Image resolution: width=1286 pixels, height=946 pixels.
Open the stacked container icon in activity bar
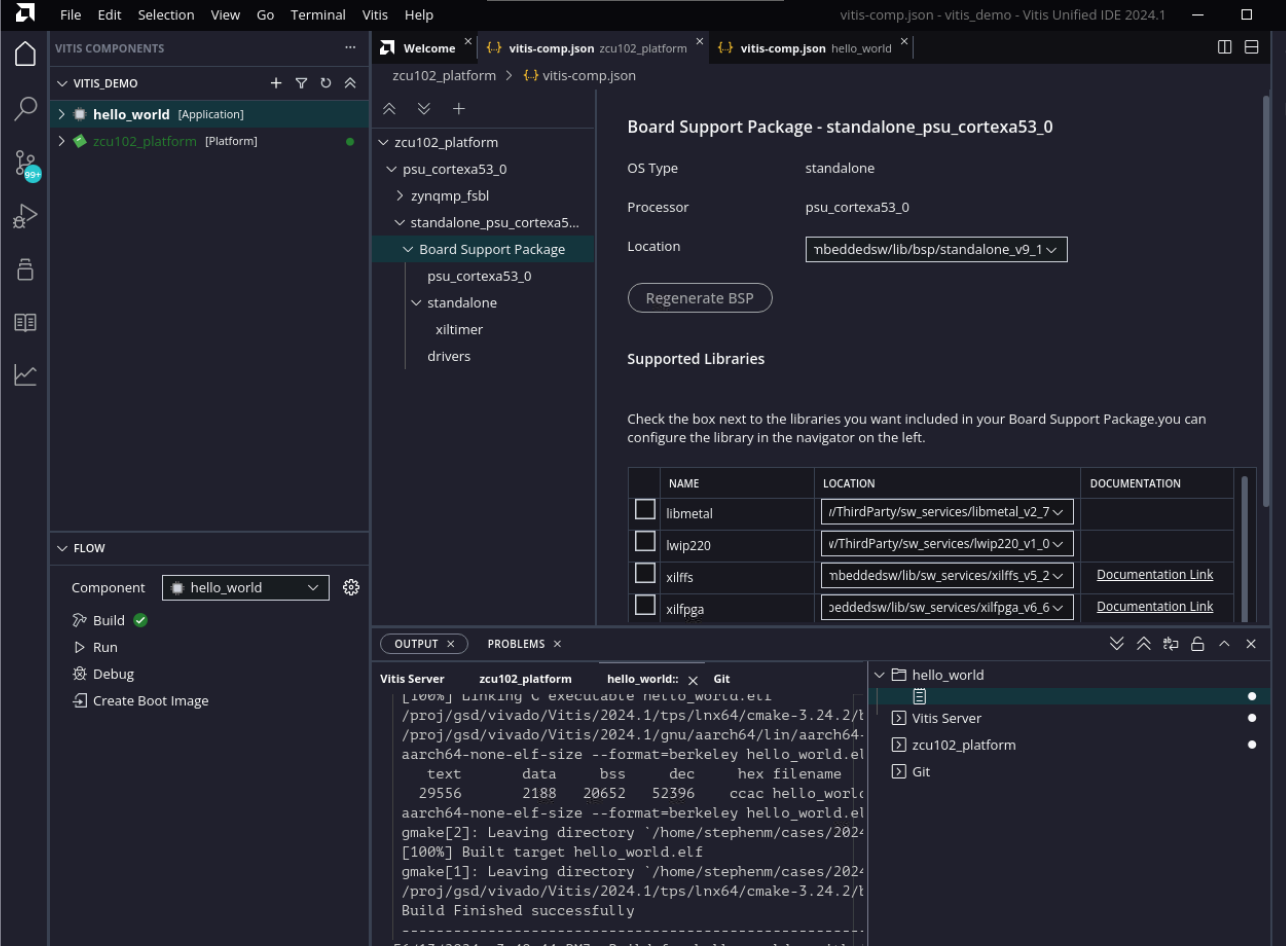(25, 268)
